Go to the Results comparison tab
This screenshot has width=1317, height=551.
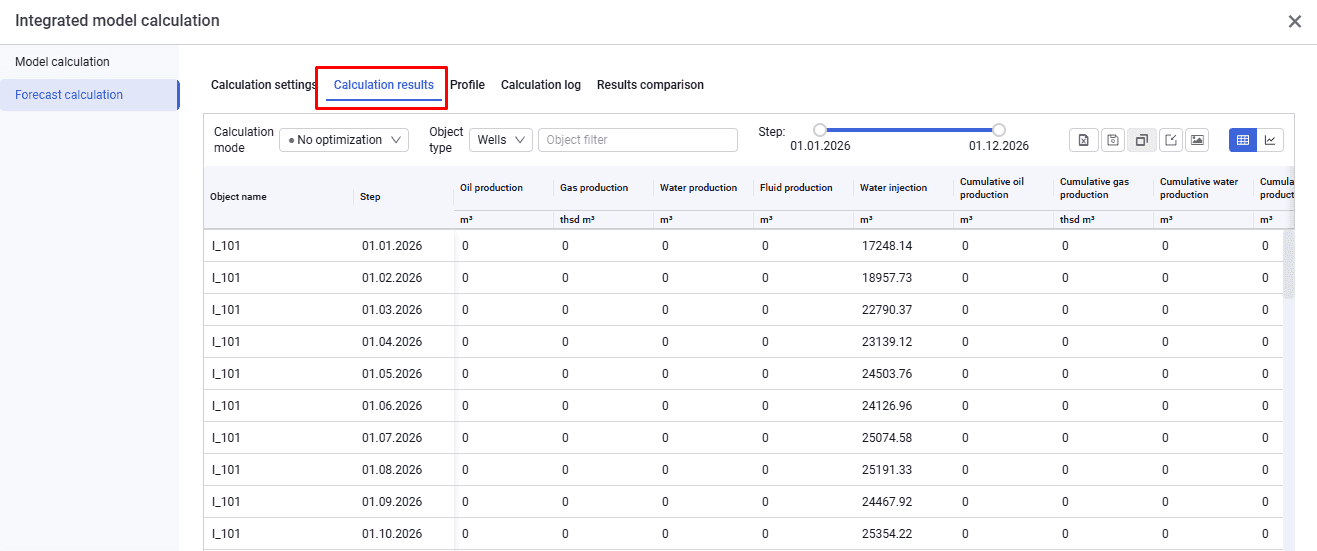click(x=650, y=85)
